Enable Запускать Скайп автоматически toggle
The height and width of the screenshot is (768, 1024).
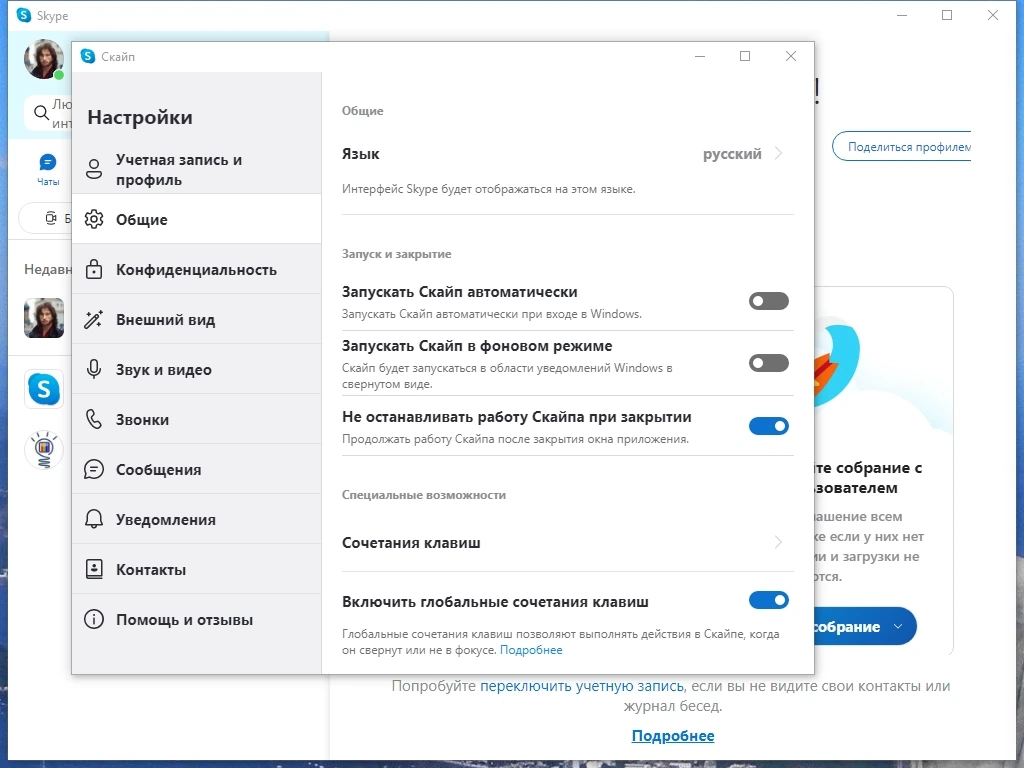coord(769,301)
